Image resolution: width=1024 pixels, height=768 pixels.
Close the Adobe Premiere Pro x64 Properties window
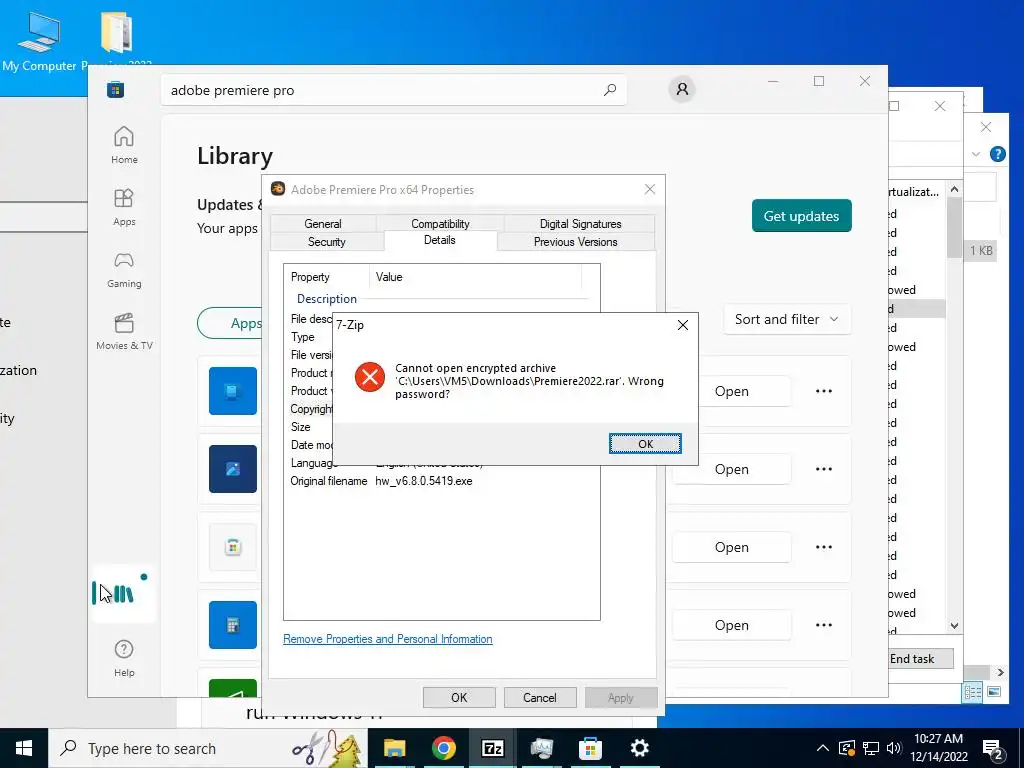[649, 189]
